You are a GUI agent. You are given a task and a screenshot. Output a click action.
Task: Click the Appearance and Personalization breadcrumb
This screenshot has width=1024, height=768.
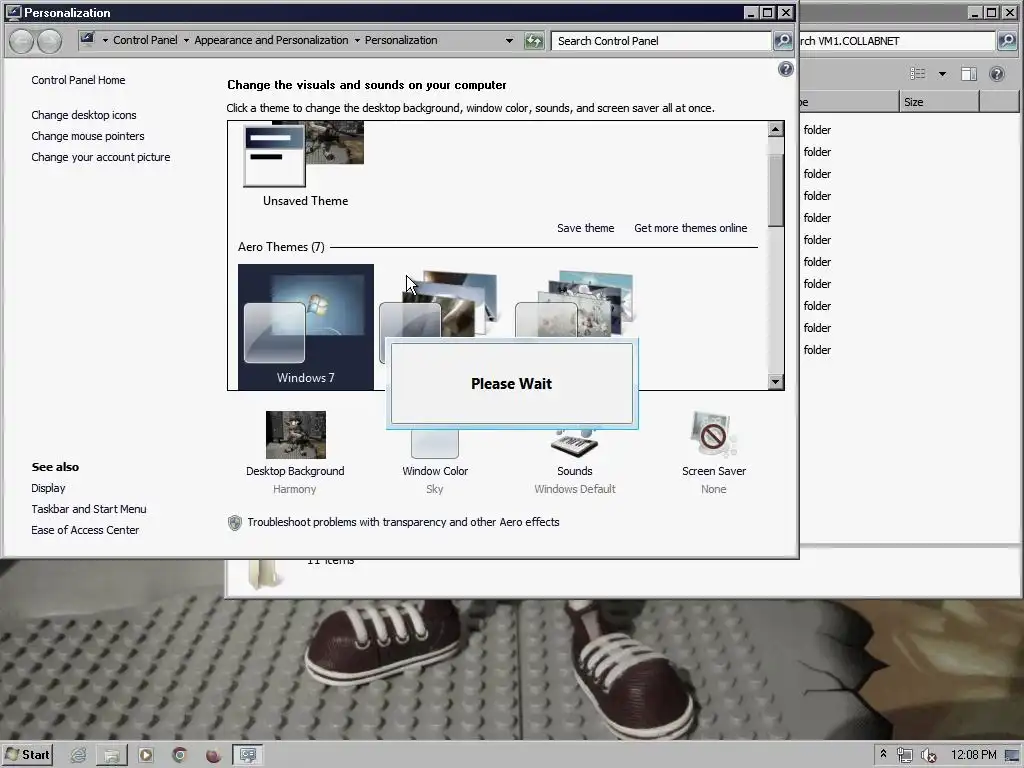click(271, 40)
